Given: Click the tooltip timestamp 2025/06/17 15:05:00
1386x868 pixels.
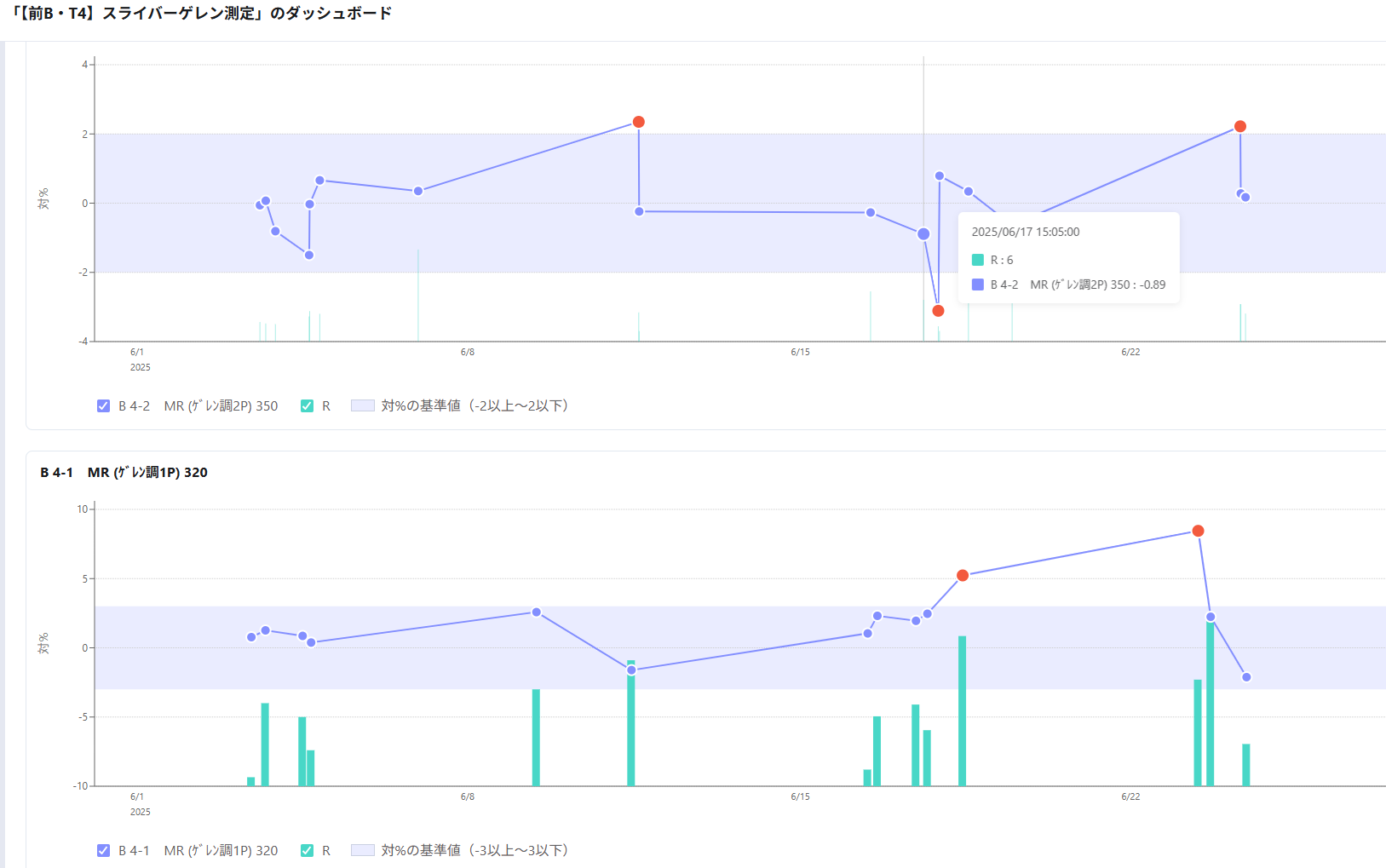Looking at the screenshot, I should 1026,233.
